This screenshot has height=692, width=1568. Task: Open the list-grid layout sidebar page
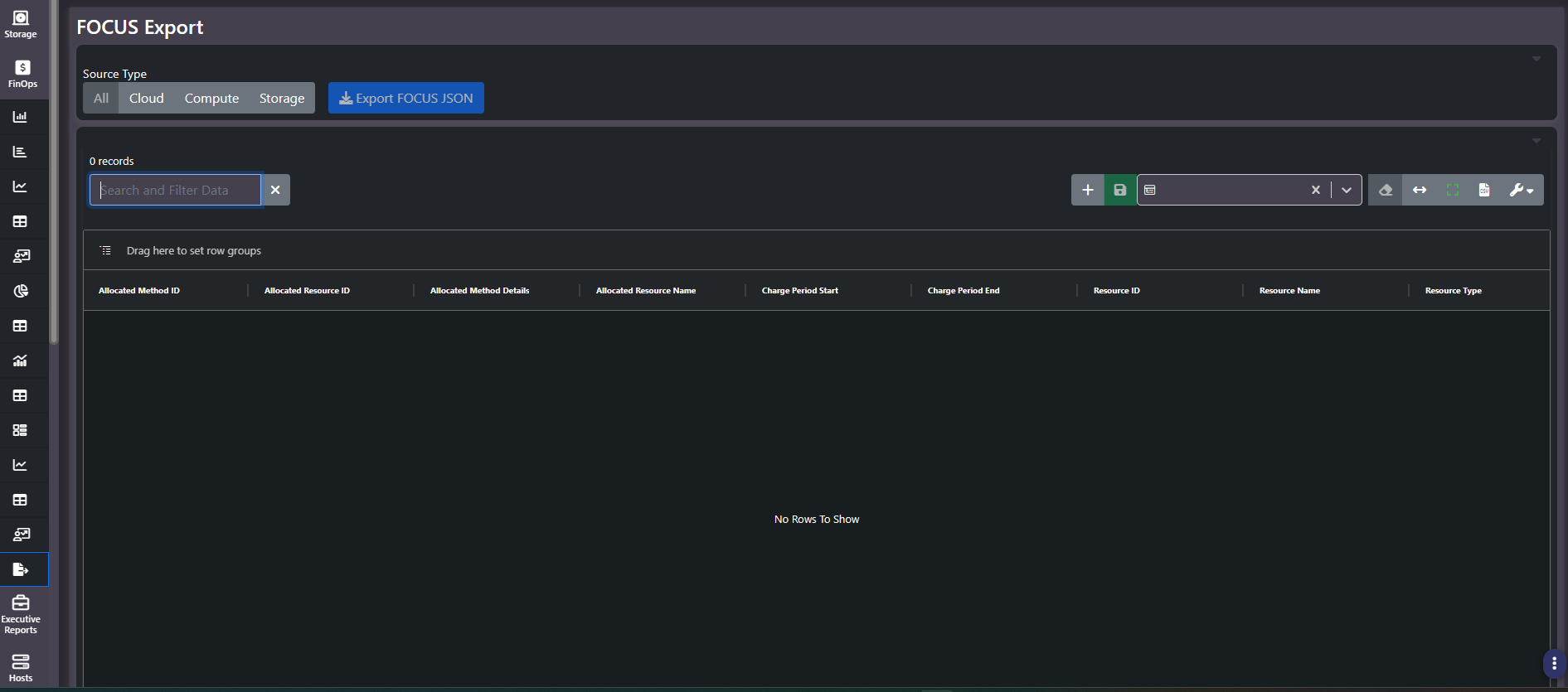click(x=20, y=430)
